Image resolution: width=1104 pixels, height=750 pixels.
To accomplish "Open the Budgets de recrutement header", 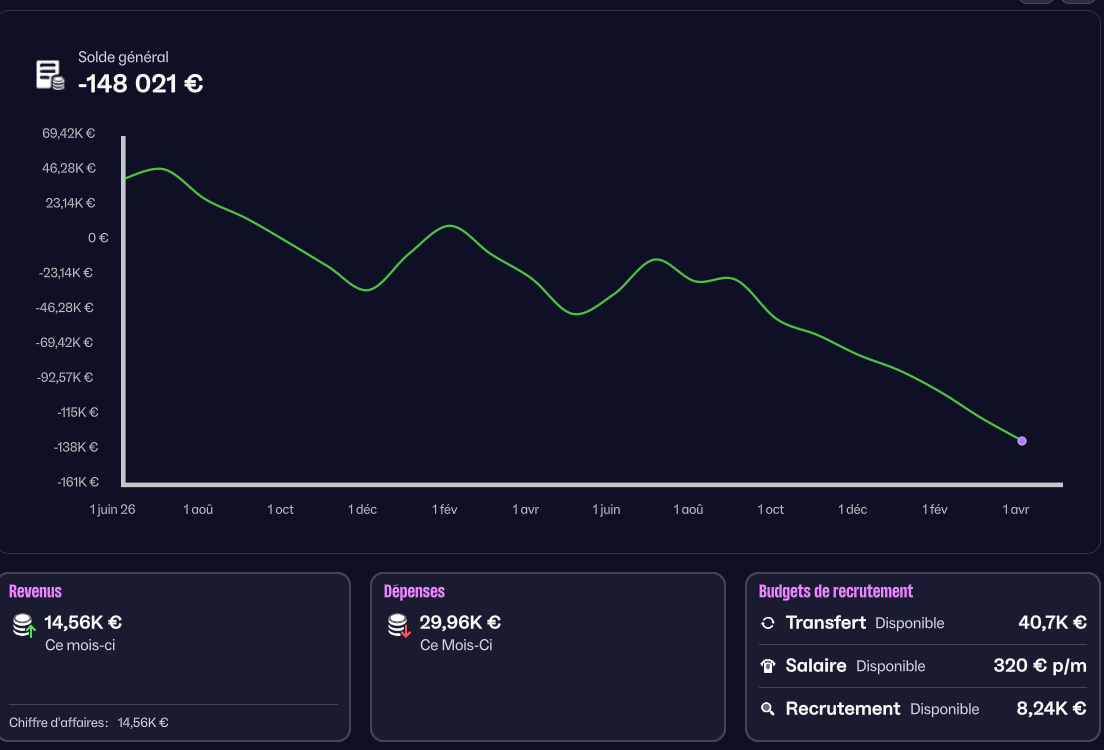I will coord(836,591).
